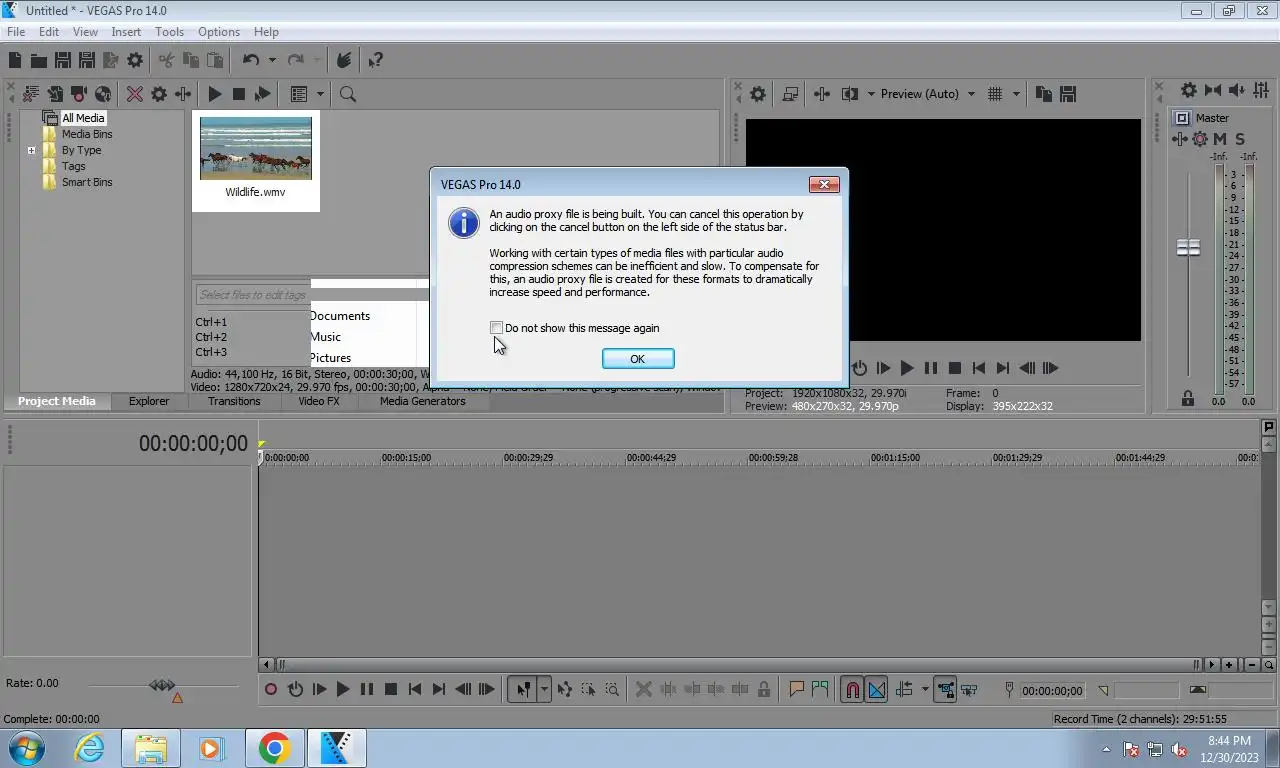Copy snapshot to clipboard in preview
The width and height of the screenshot is (1280, 768).
click(1043, 94)
